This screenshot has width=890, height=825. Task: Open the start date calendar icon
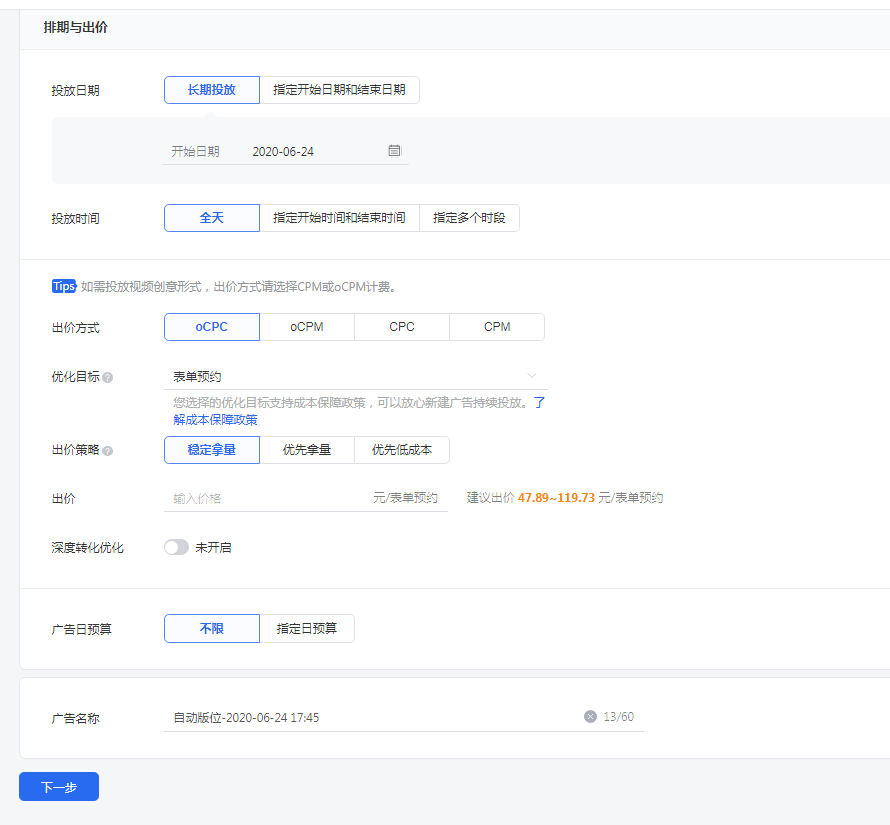tap(394, 151)
